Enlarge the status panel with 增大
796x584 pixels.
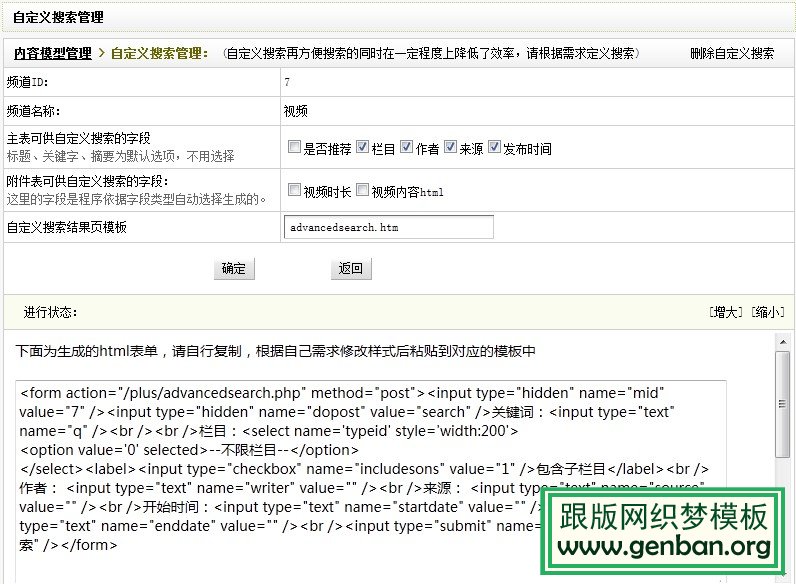(725, 312)
